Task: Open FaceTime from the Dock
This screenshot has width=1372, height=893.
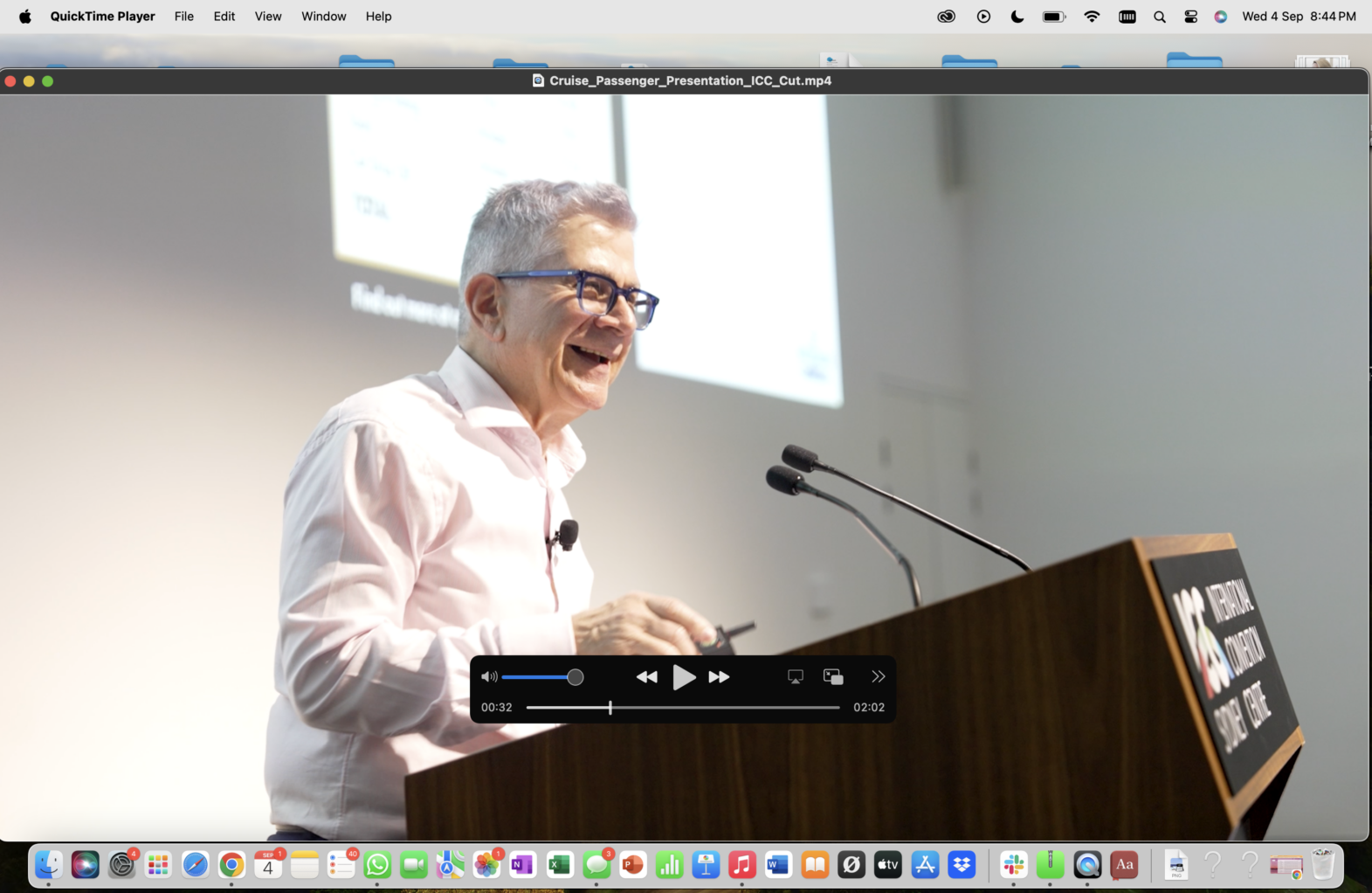Action: (x=414, y=865)
